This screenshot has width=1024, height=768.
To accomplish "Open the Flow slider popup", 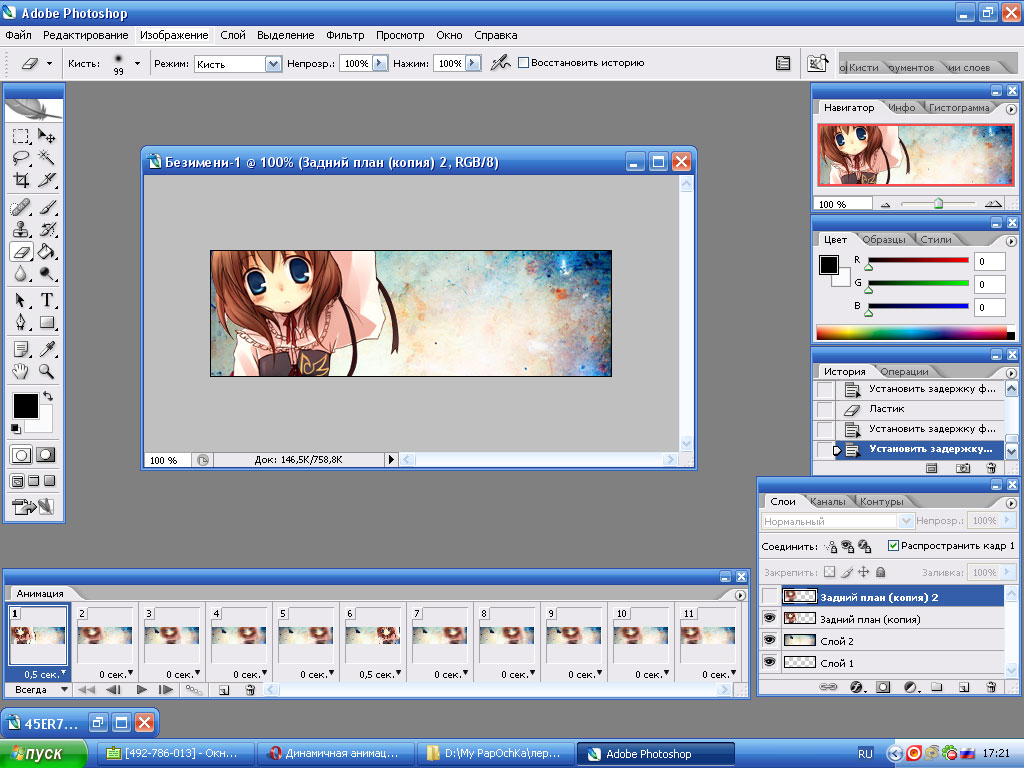I will tap(473, 63).
